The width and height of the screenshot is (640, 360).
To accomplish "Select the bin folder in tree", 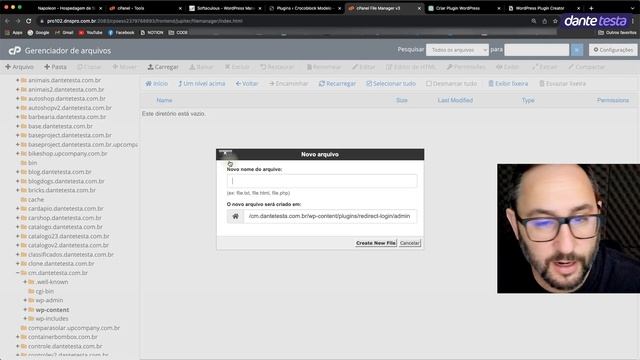I will coord(32,163).
